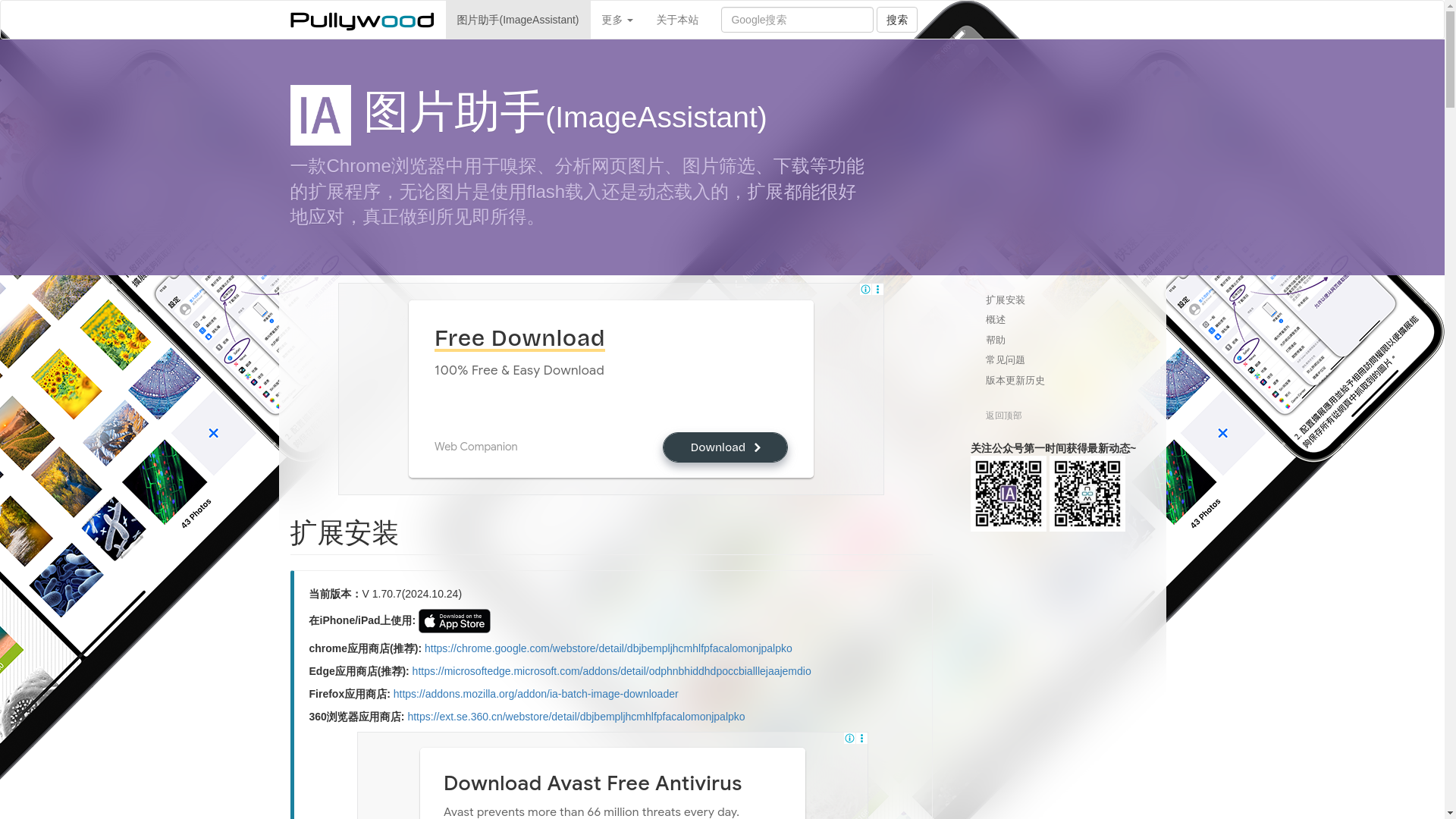Open the 图片助手(ImageAssistant) nav tab
This screenshot has height=819, width=1456.
[x=518, y=20]
